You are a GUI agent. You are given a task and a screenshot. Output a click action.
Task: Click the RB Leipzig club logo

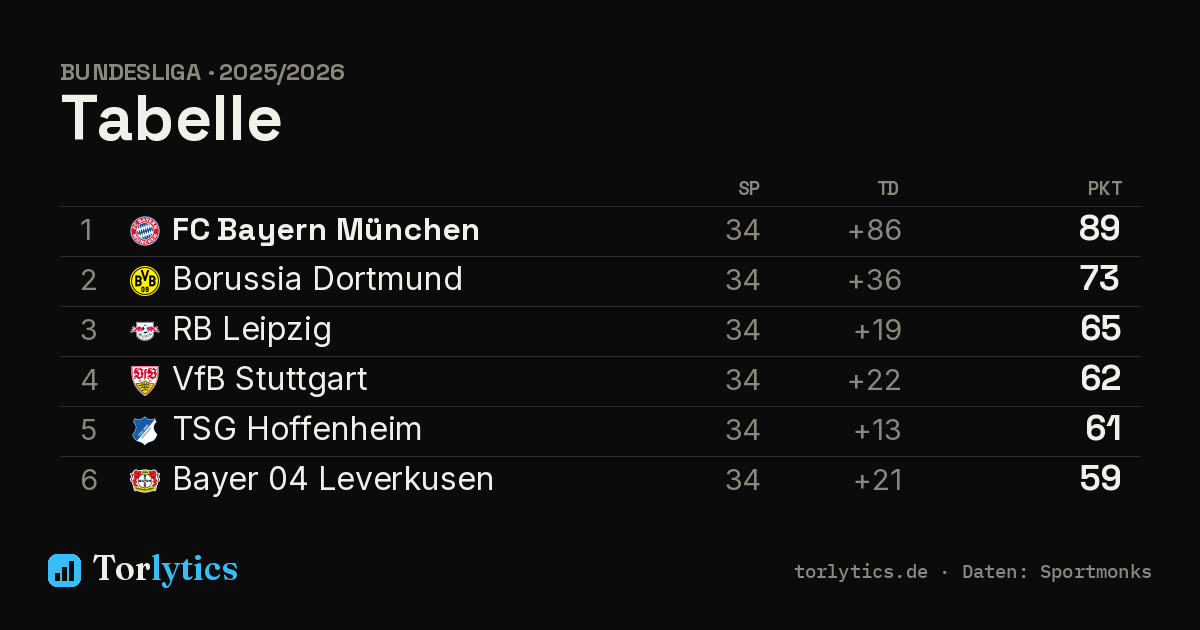click(145, 331)
